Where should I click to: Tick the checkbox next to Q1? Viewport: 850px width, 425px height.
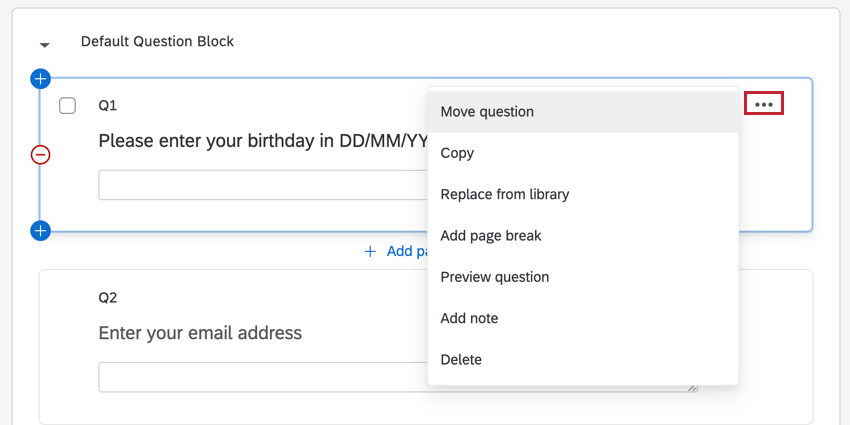coord(68,106)
